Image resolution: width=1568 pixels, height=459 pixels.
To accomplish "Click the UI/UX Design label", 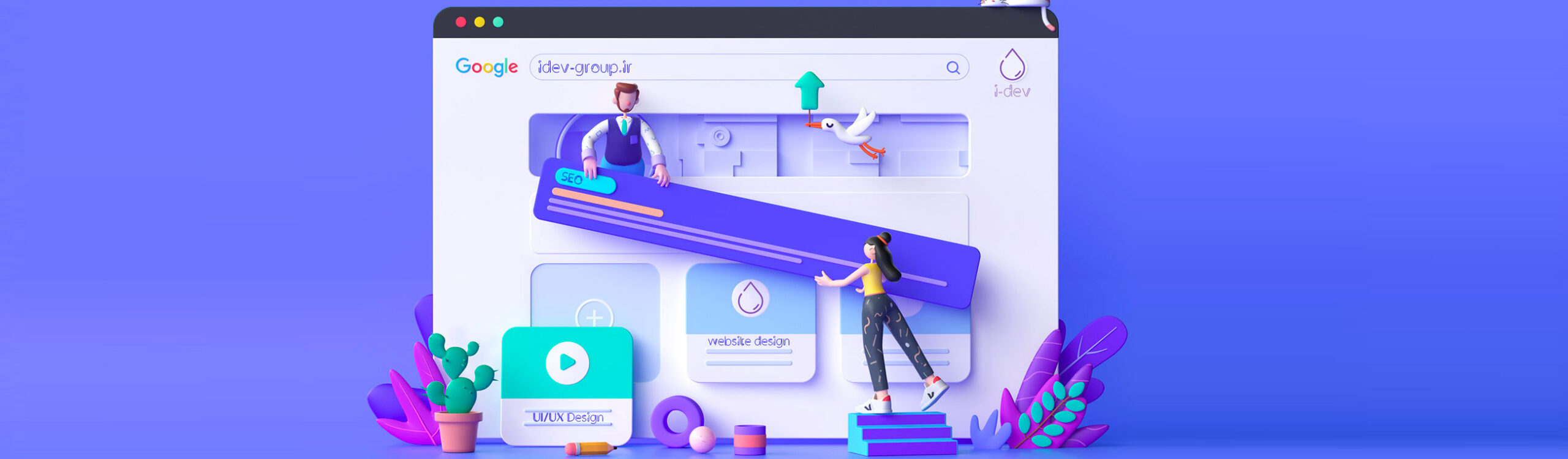I will (568, 417).
